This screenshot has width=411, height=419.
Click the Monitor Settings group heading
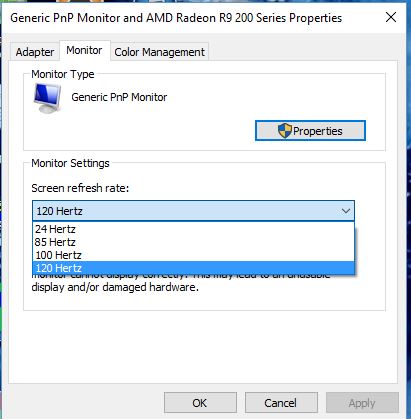[x=70, y=163]
